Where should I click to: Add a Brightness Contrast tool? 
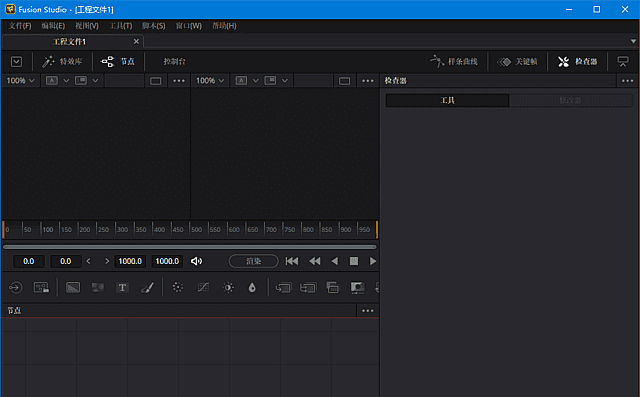[228, 288]
